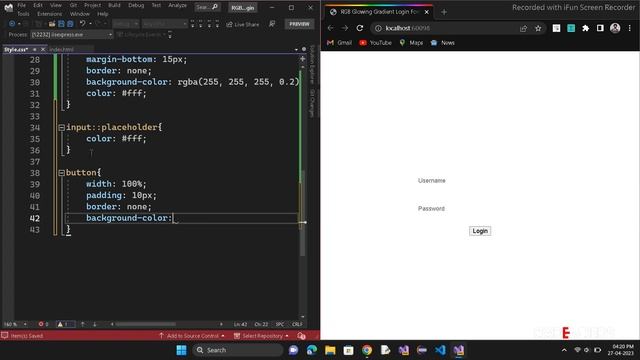Toggle Chrome side panel icon
The width and height of the screenshot is (640, 360).
600,28
